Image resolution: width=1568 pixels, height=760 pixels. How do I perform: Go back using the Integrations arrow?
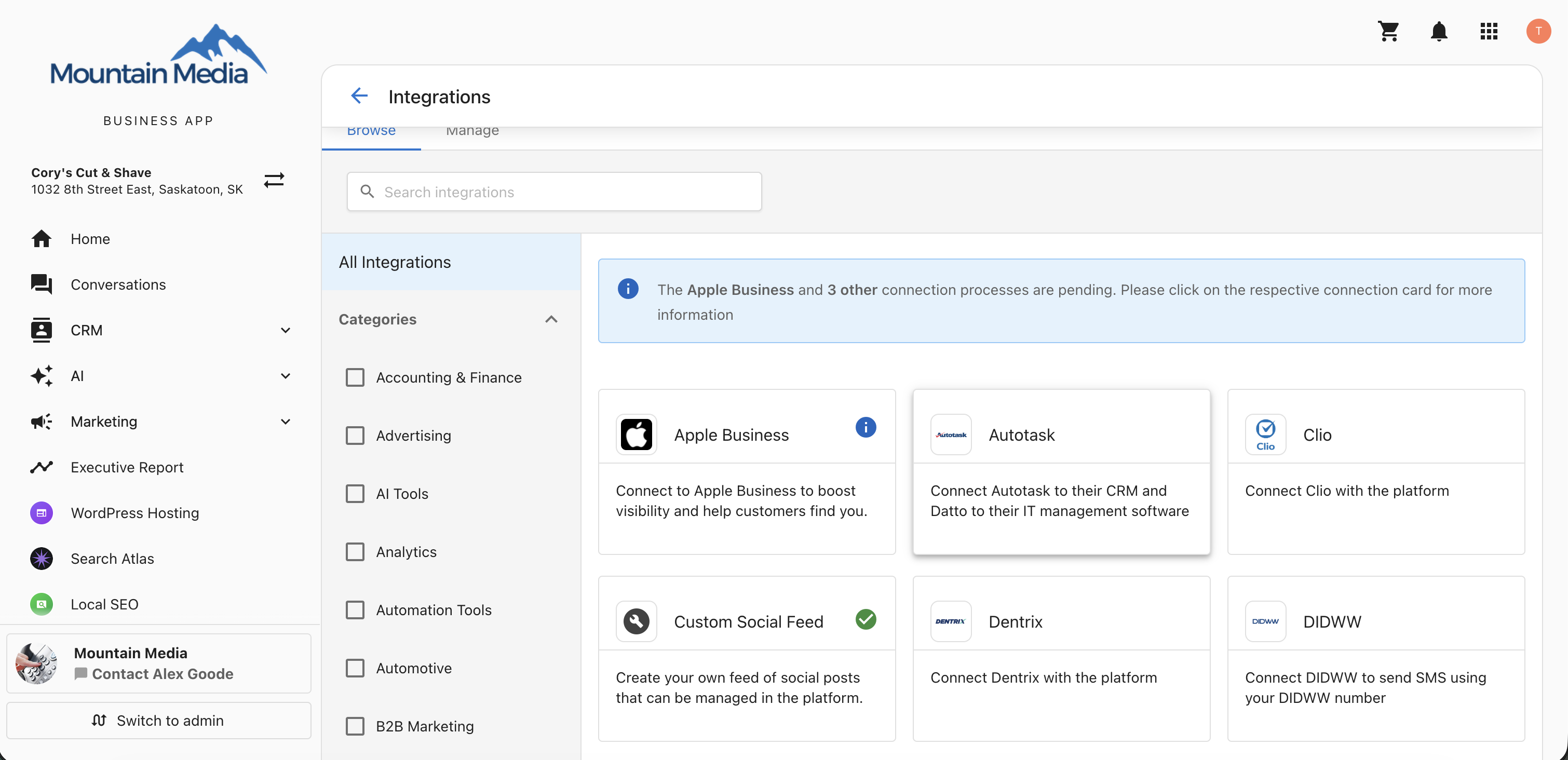(359, 96)
